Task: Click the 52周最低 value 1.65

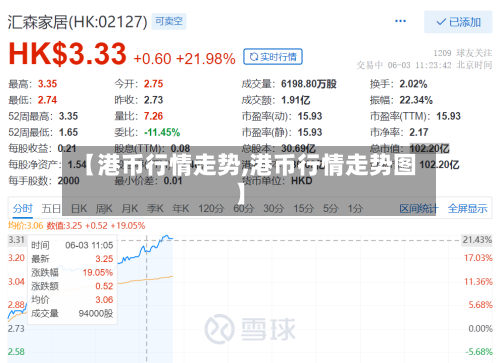Action: click(68, 132)
